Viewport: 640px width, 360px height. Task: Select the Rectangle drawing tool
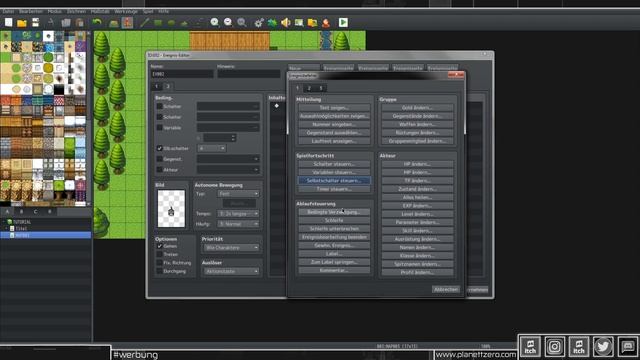[x=158, y=22]
